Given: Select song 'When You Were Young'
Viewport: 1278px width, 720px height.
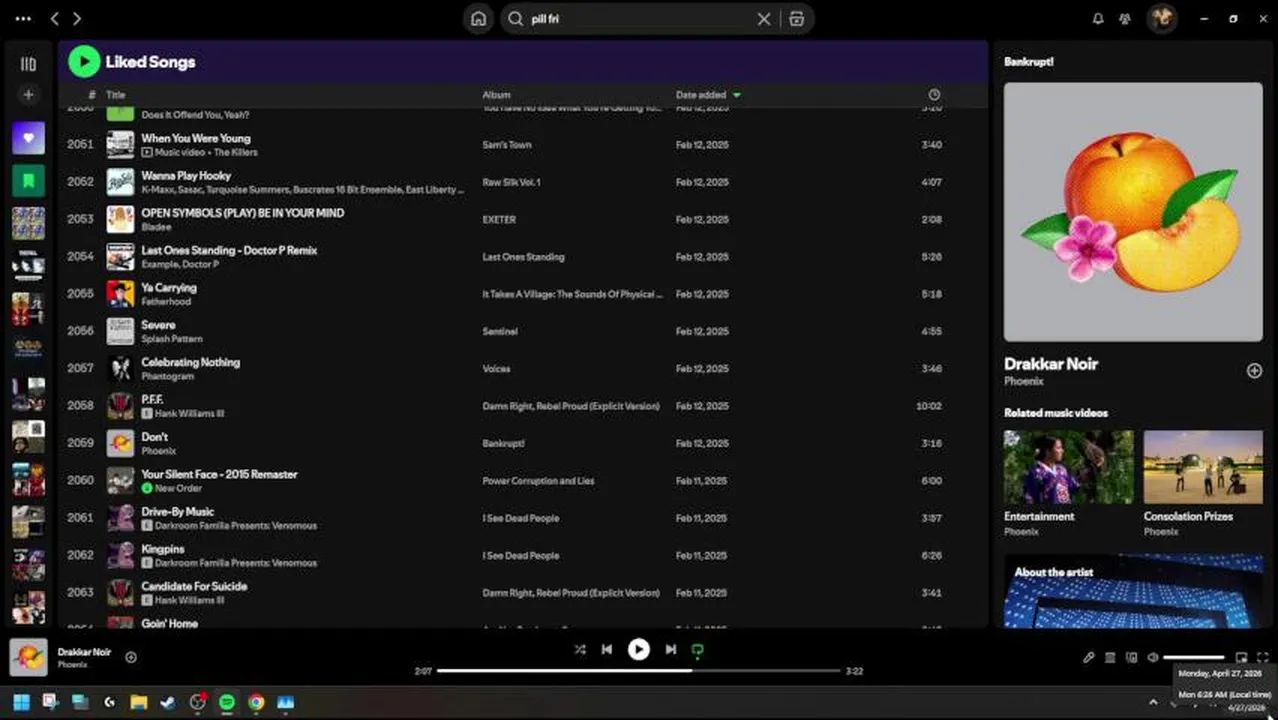Looking at the screenshot, I should [x=196, y=139].
